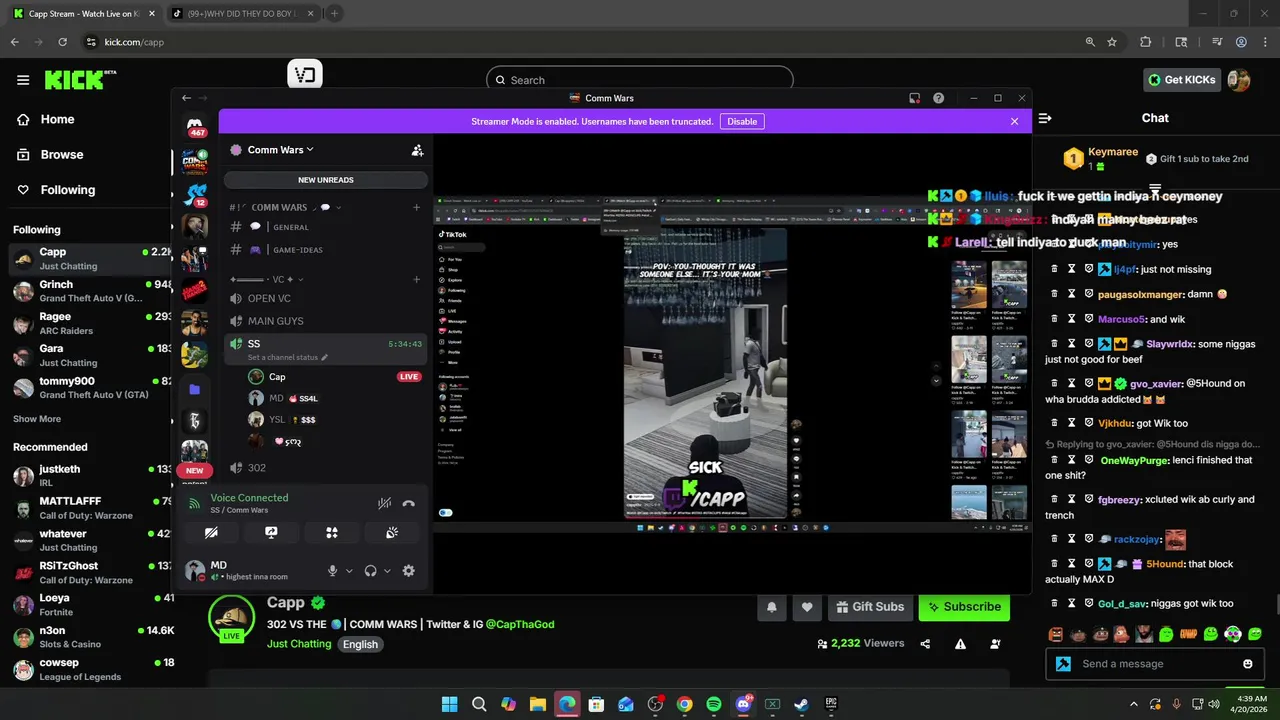Click the Kick logo

(80, 80)
